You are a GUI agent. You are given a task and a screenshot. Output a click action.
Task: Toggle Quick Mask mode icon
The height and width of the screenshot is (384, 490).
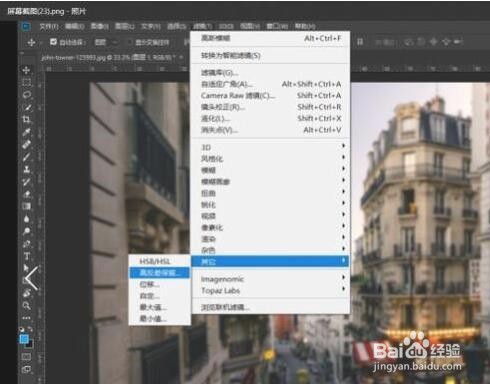[26, 357]
